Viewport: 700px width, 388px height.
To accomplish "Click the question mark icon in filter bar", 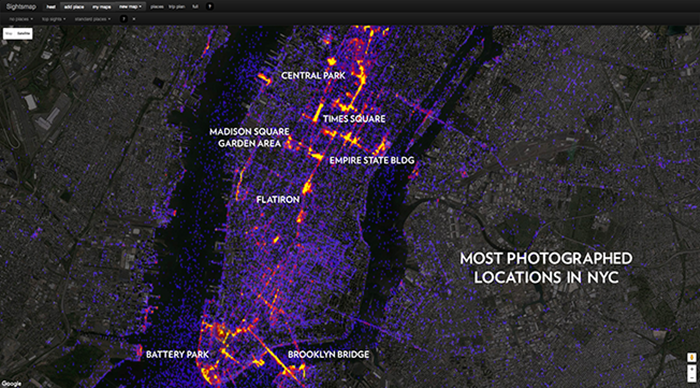I will [x=124, y=19].
